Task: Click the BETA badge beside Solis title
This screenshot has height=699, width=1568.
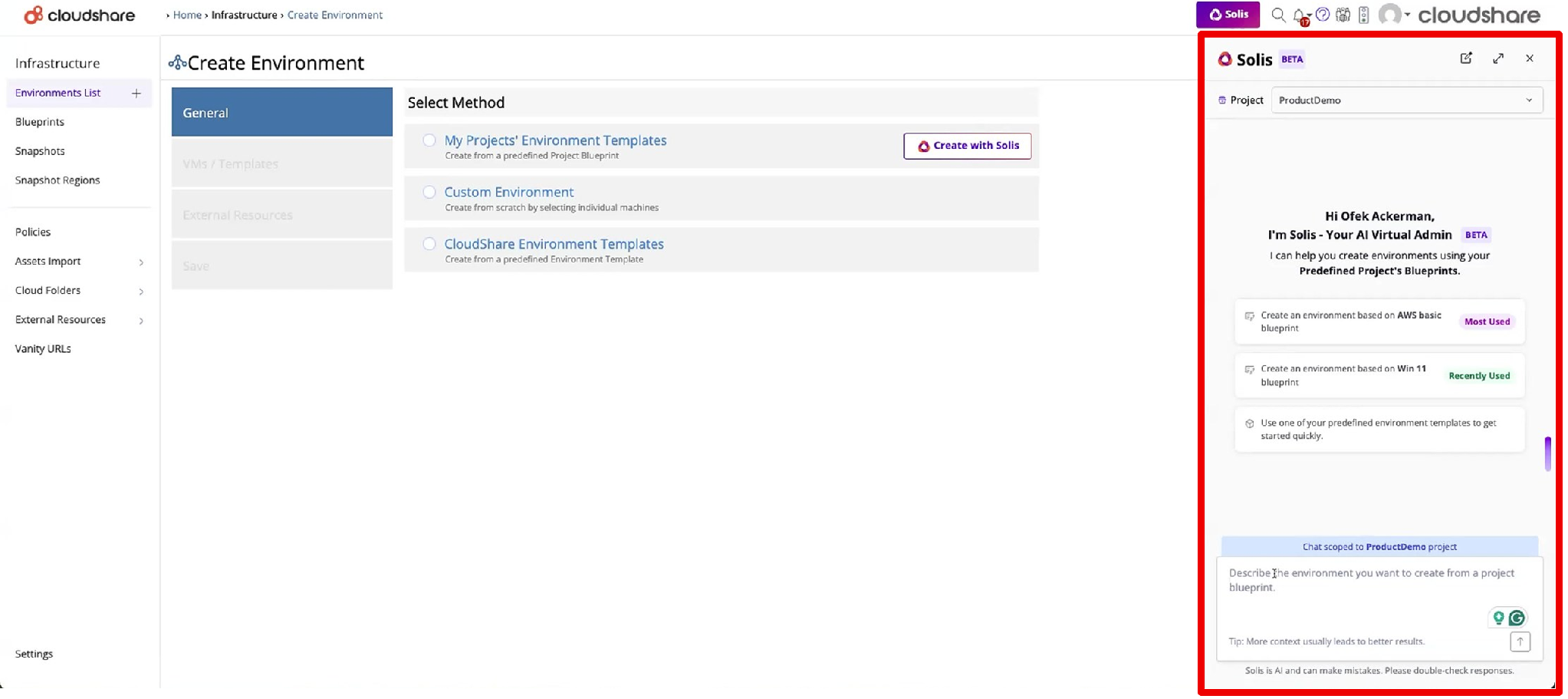Action: click(1292, 59)
